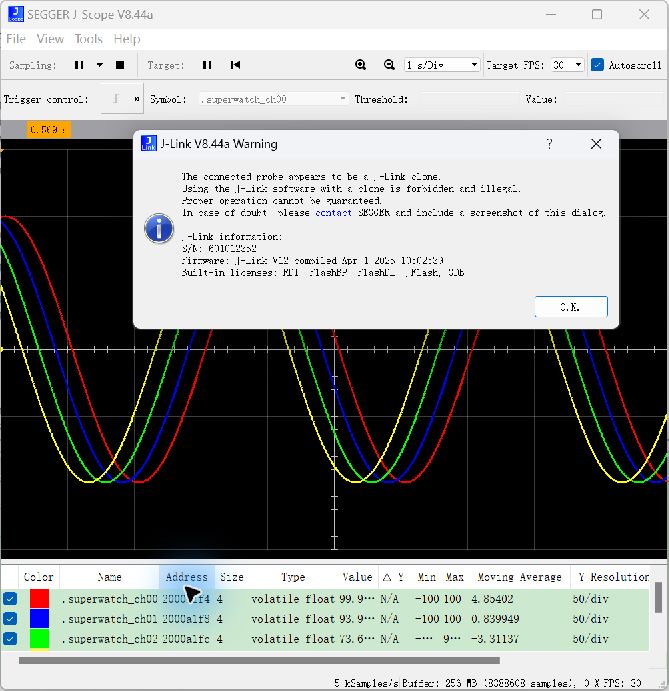
Task: Click the Moving Average column header
Action: [519, 577]
